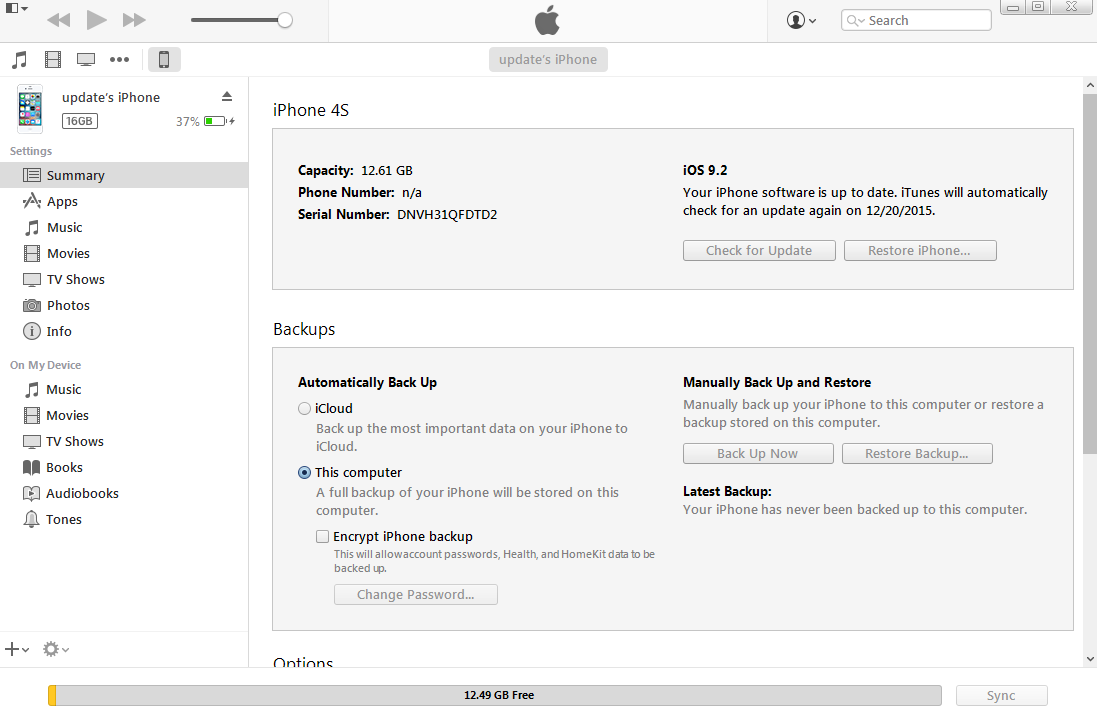Open the iTunes window menu dropdown
This screenshot has width=1097, height=719.
pos(17,8)
